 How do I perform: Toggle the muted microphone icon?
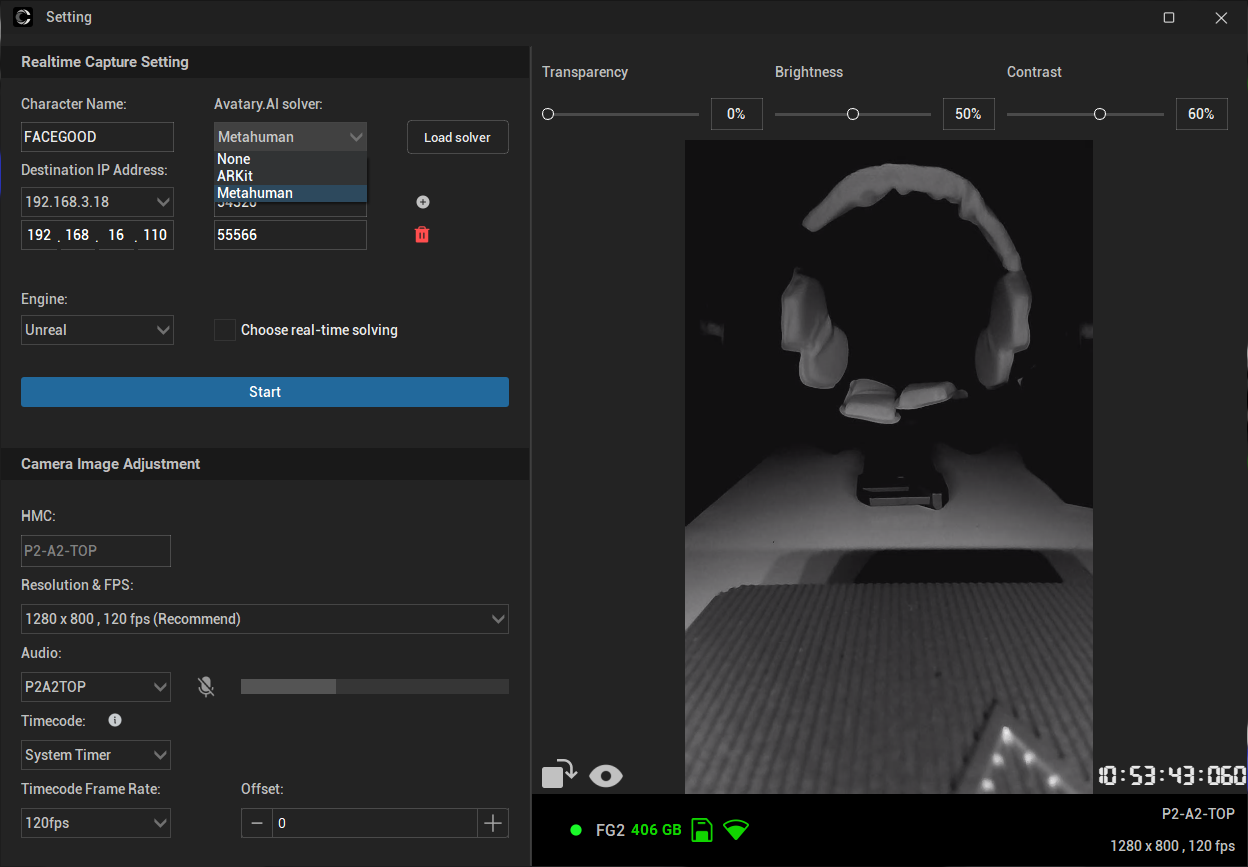pos(206,687)
